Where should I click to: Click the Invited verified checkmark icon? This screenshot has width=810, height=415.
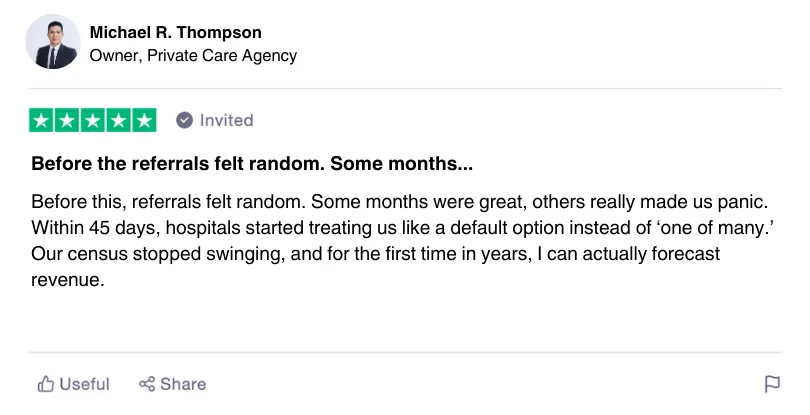[184, 120]
